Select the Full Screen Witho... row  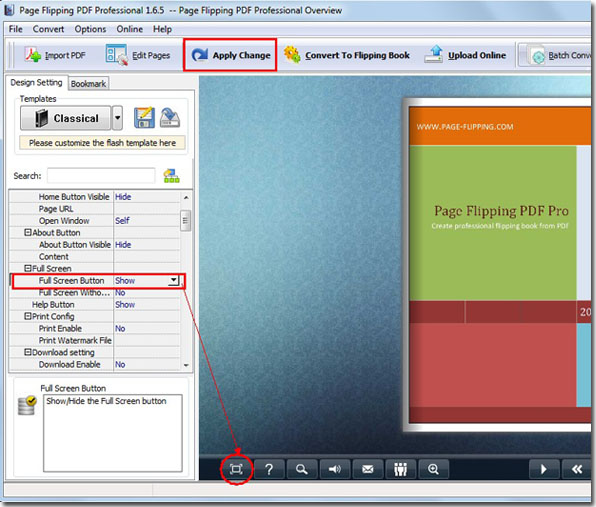point(95,293)
